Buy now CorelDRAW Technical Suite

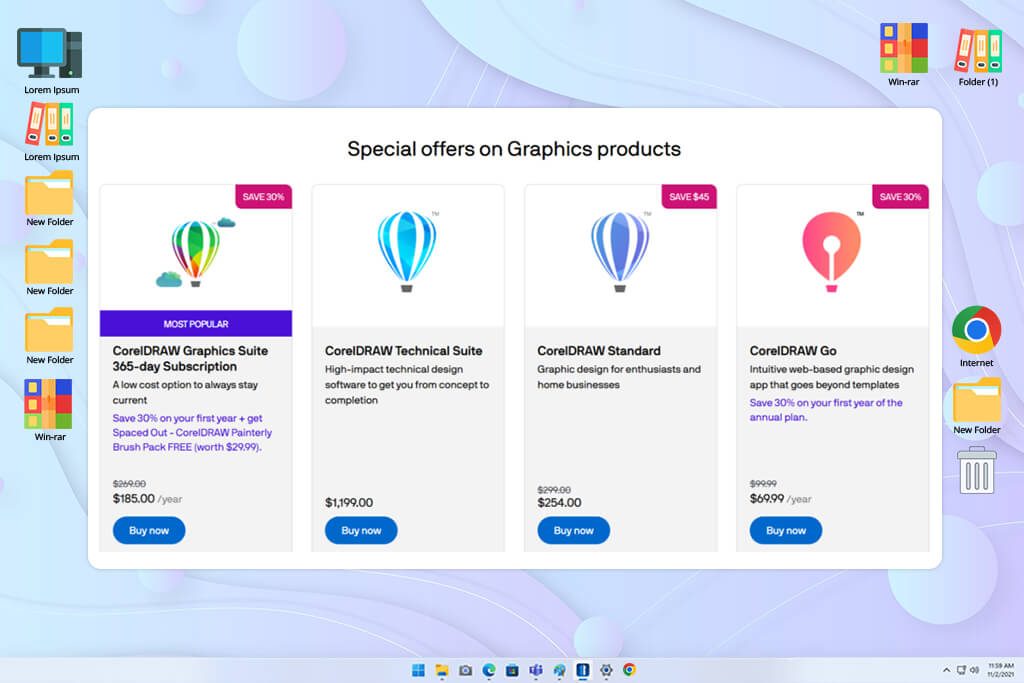[x=361, y=530]
